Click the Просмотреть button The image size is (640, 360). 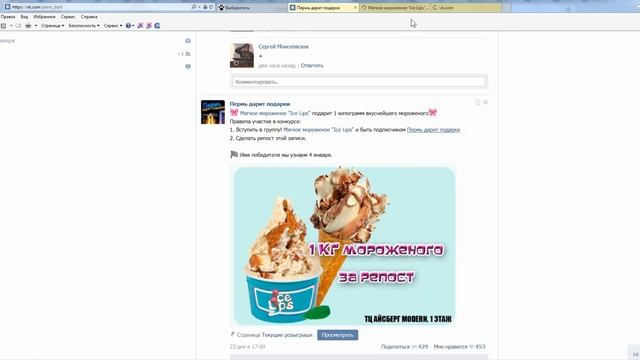(x=338, y=335)
